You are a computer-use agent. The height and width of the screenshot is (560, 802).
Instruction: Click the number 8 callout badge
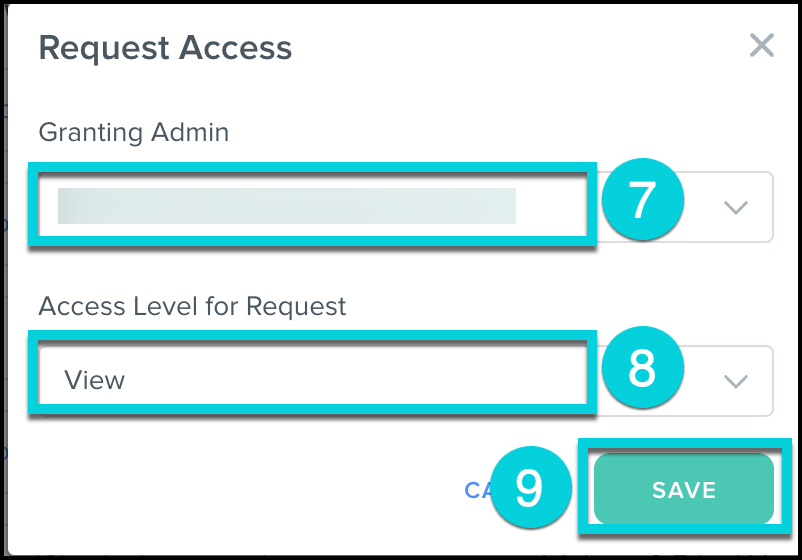coord(641,369)
